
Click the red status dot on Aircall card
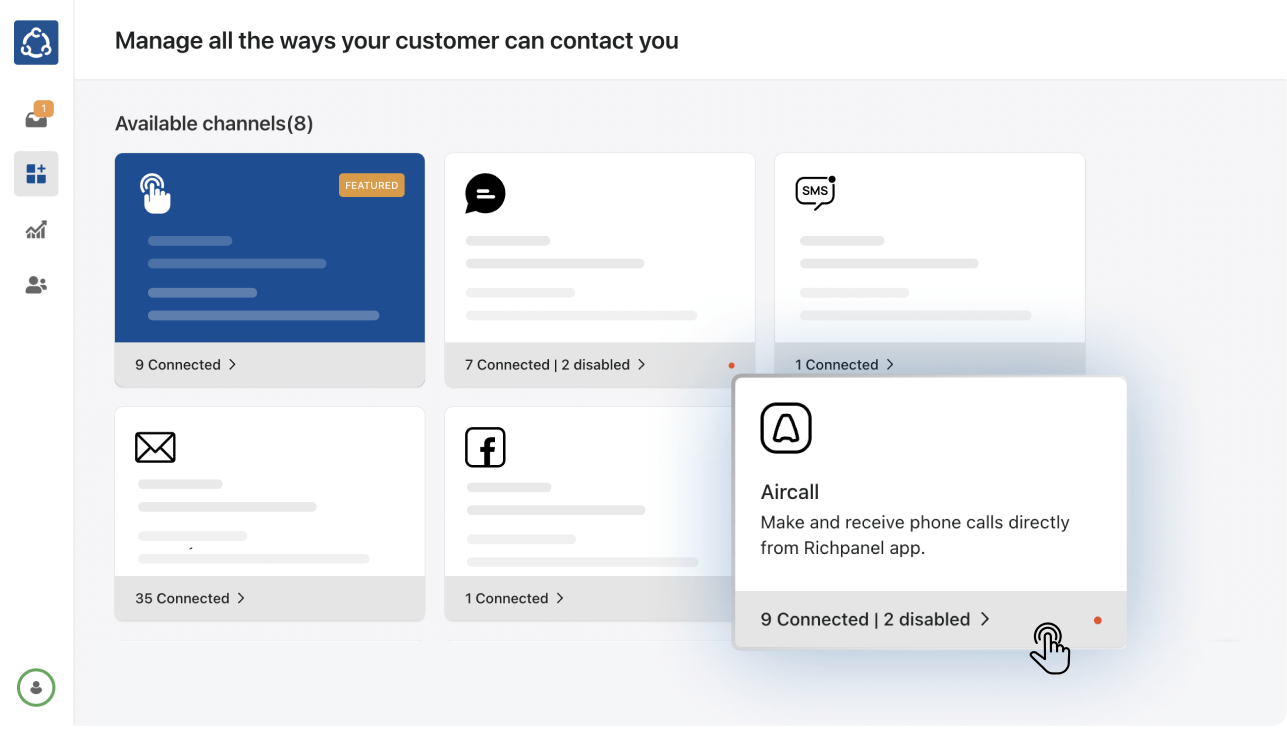[x=1097, y=620]
